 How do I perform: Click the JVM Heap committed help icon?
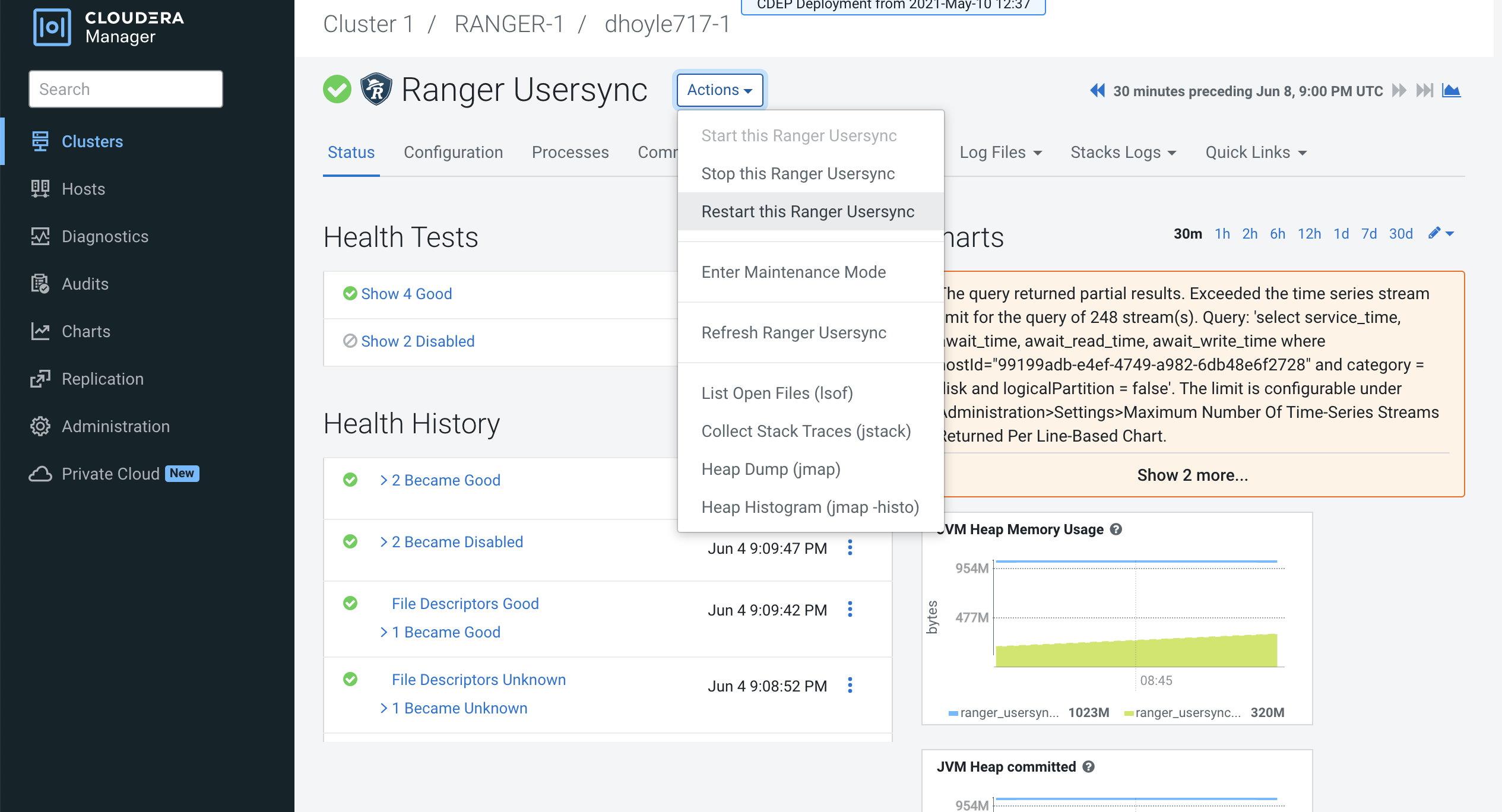(1088, 766)
